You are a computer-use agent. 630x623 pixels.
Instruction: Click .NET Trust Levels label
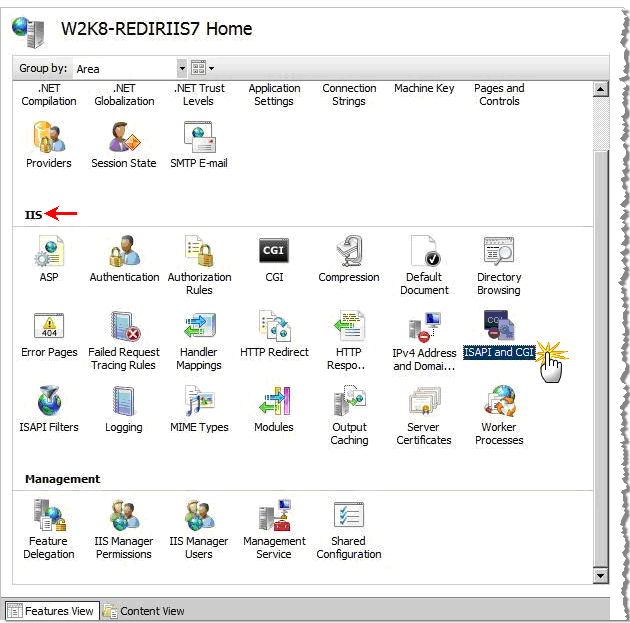[199, 95]
